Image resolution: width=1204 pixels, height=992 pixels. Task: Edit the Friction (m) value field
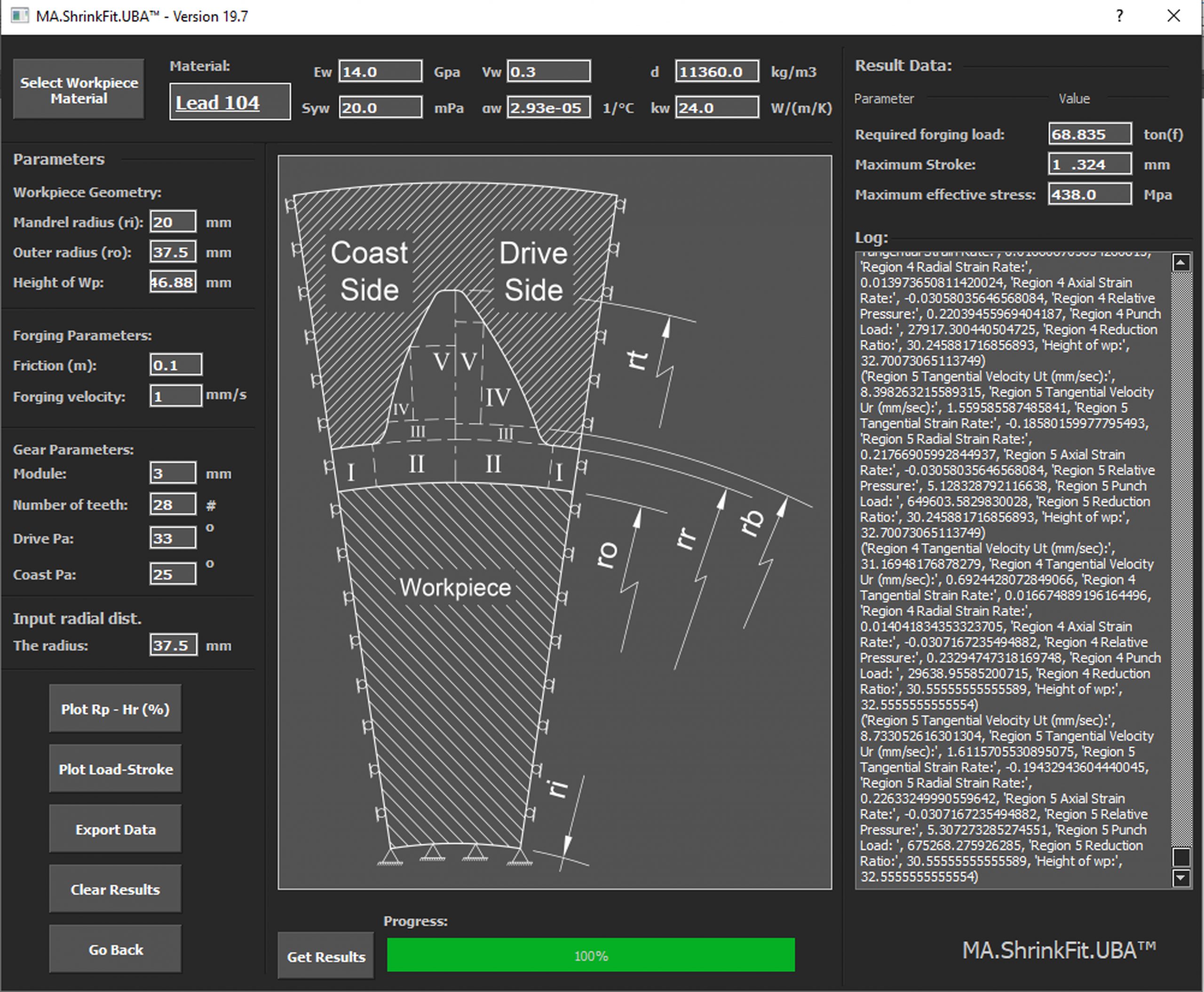pos(175,365)
